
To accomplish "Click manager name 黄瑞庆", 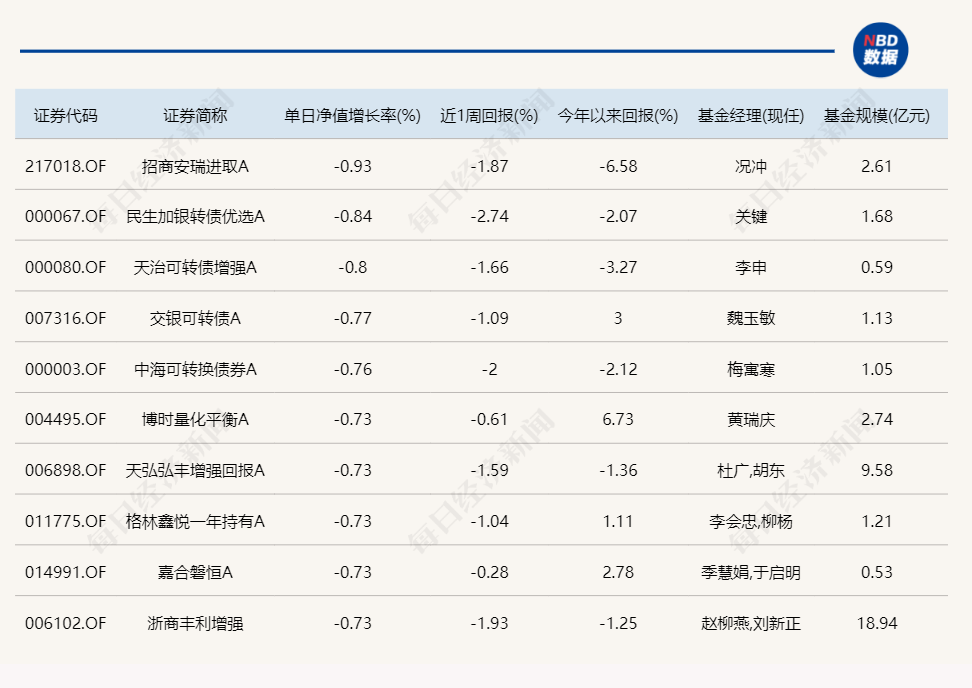I will [751, 419].
